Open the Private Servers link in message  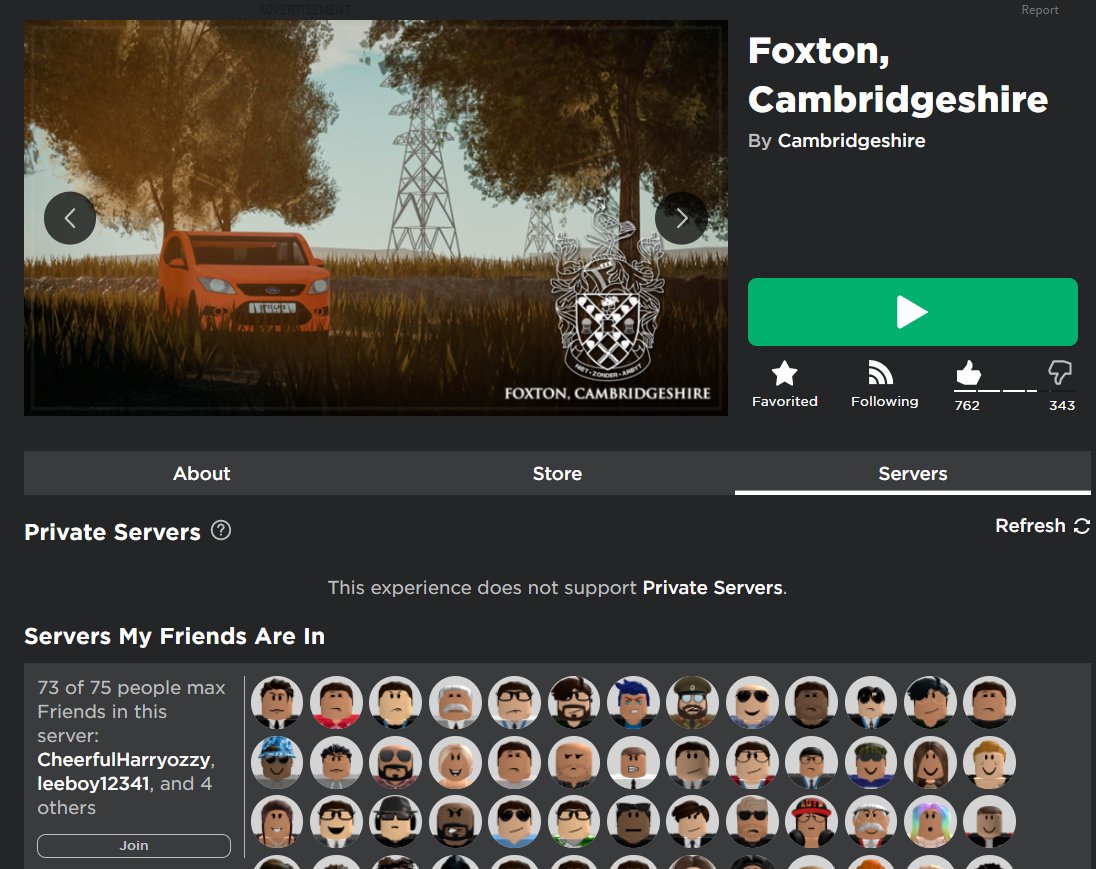coord(712,587)
